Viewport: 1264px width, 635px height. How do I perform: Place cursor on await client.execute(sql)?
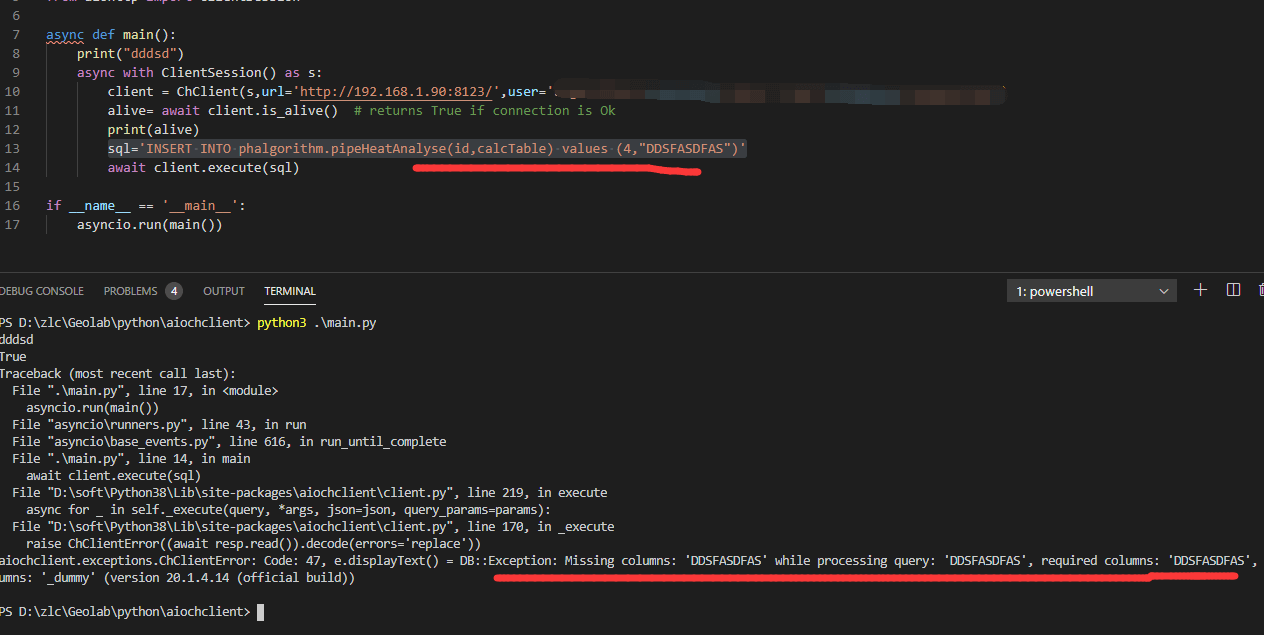coord(203,168)
